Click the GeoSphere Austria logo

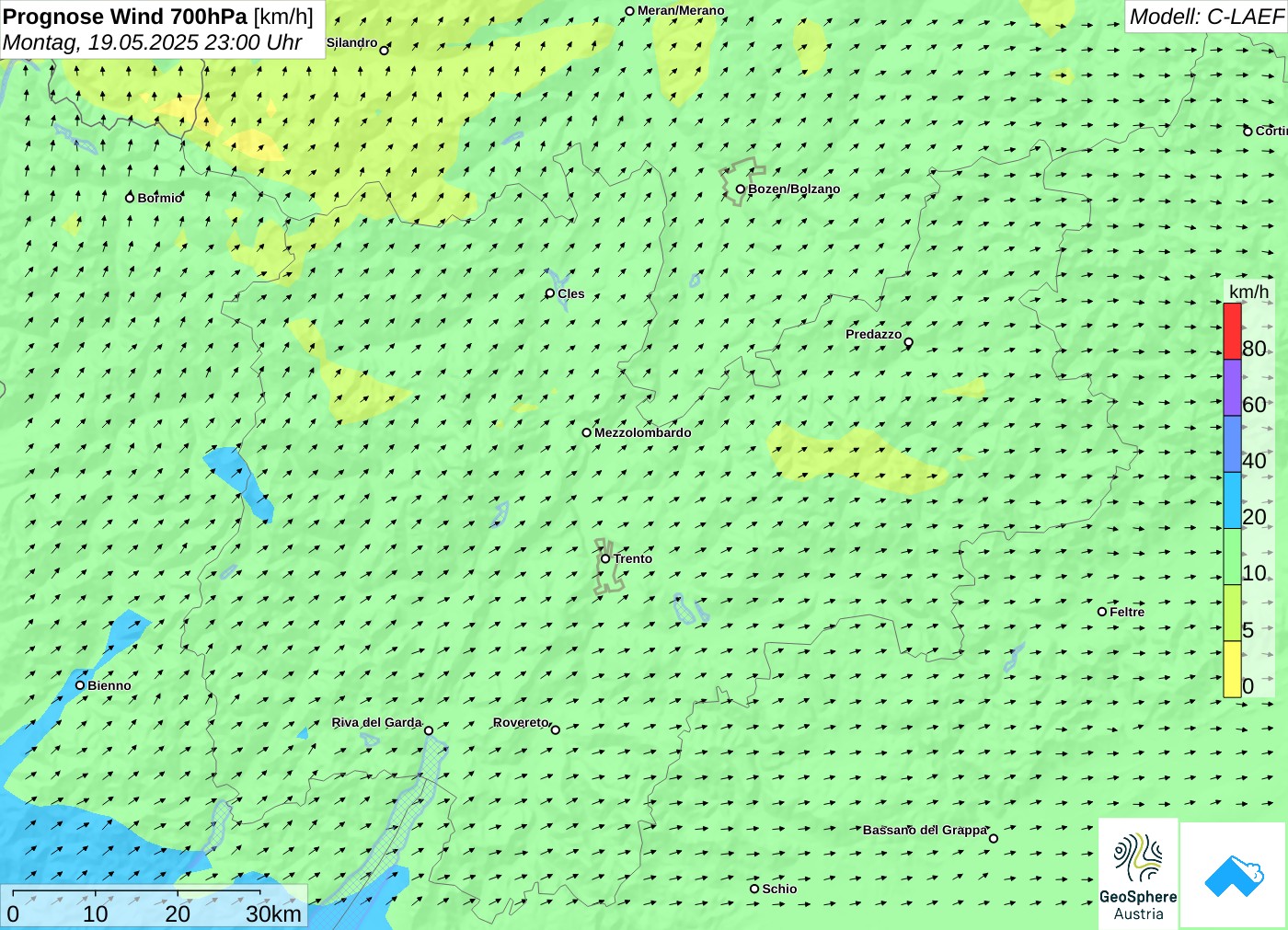point(1138,873)
